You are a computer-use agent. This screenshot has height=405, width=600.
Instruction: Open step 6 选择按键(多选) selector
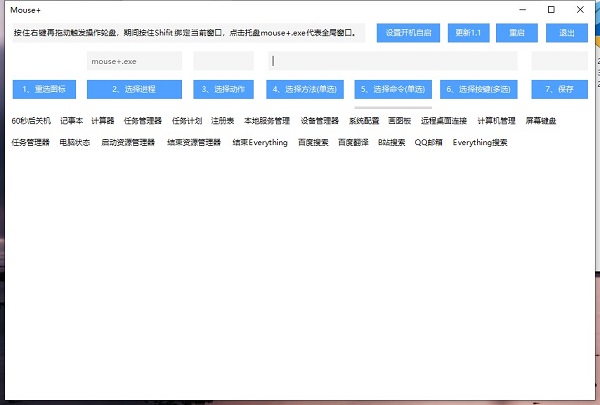[479, 89]
